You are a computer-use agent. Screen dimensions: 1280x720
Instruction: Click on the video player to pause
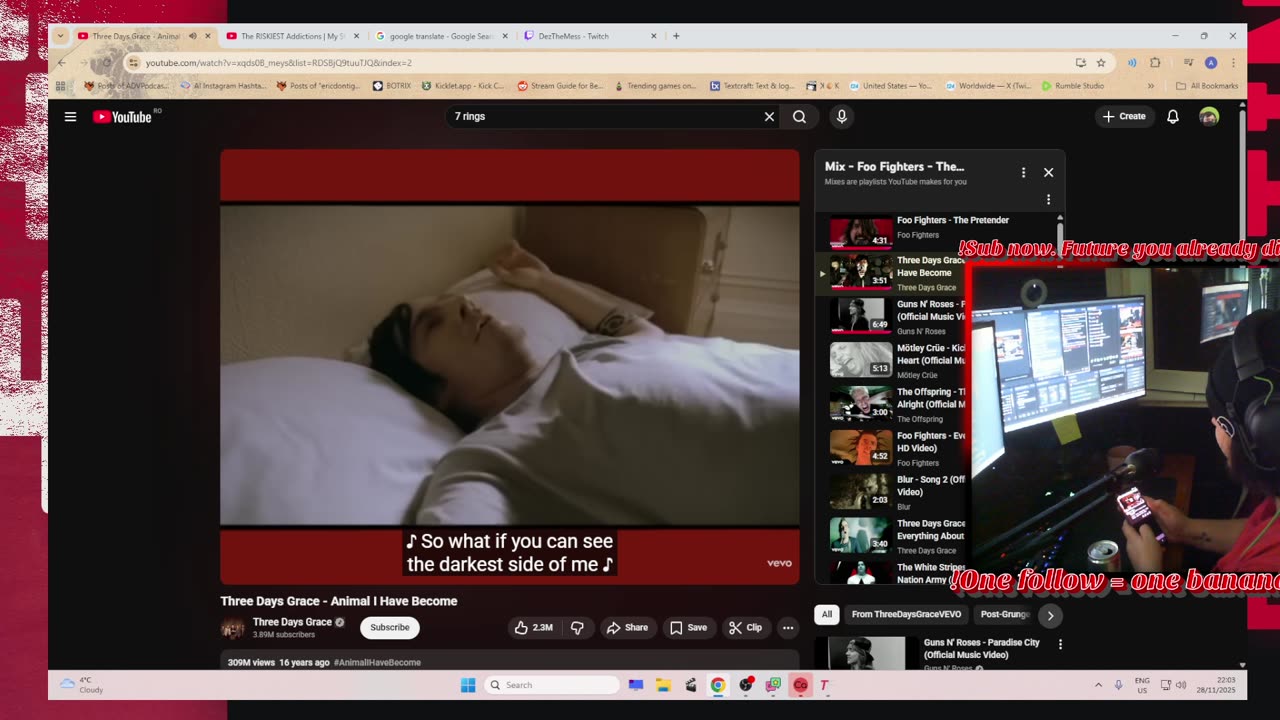[510, 366]
